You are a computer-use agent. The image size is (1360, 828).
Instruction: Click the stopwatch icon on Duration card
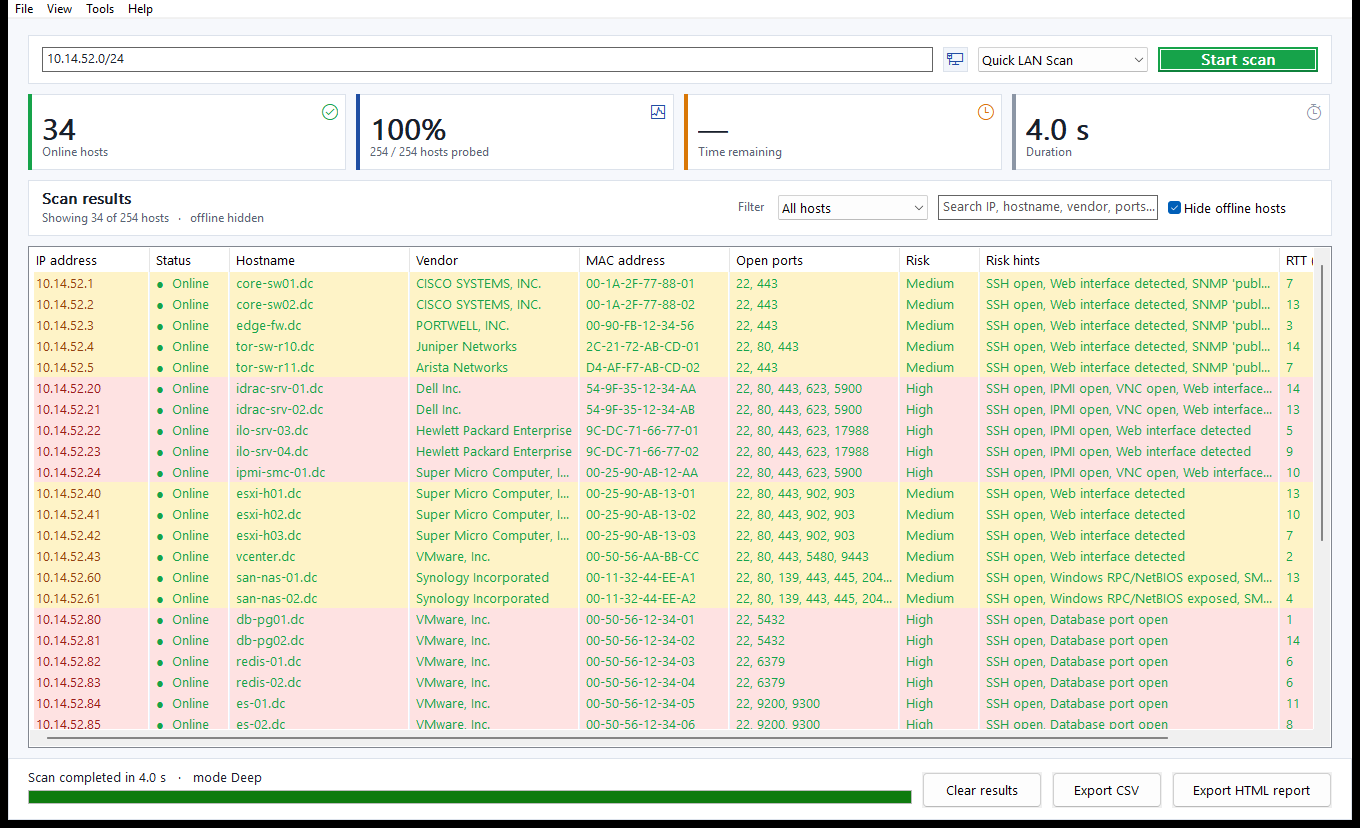point(1314,112)
